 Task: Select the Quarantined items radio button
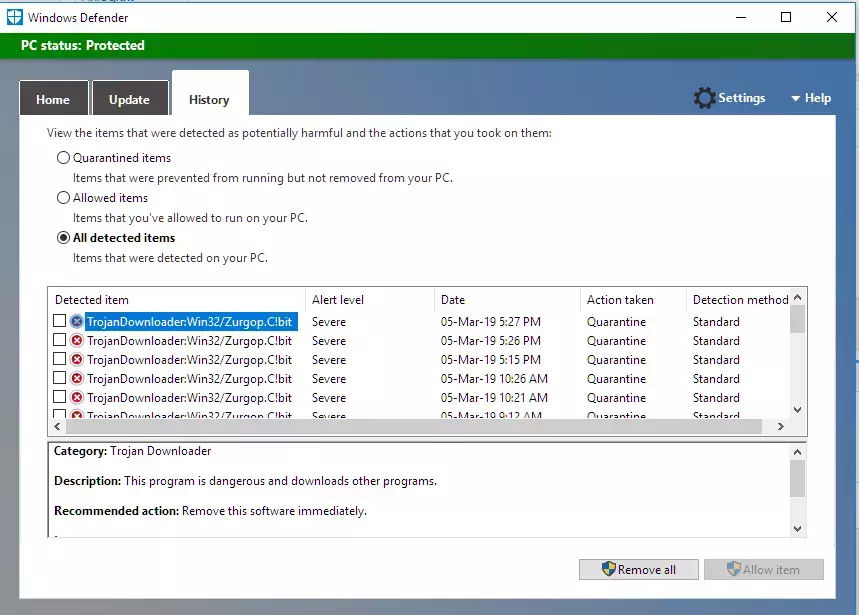click(x=64, y=158)
